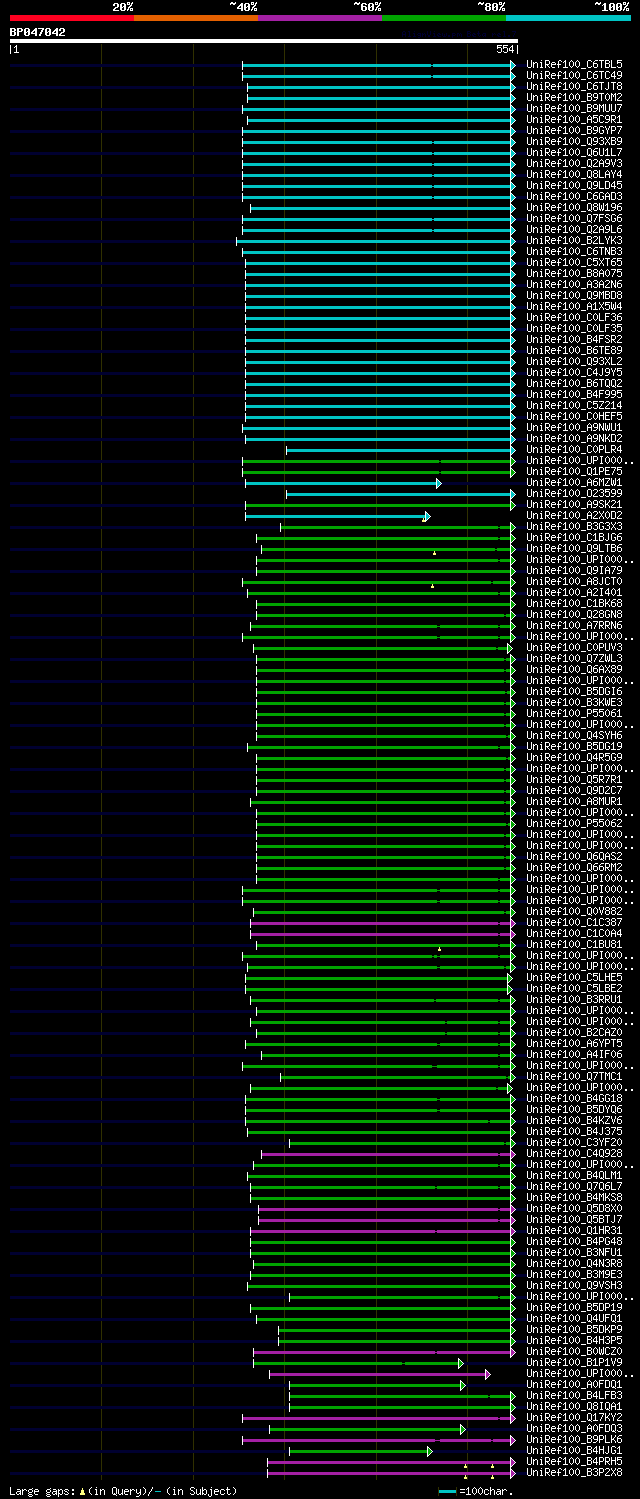Screen dimensions: 640x1499
Task: Open the UniRef100_B3RRU1 entry
Action: (574, 999)
